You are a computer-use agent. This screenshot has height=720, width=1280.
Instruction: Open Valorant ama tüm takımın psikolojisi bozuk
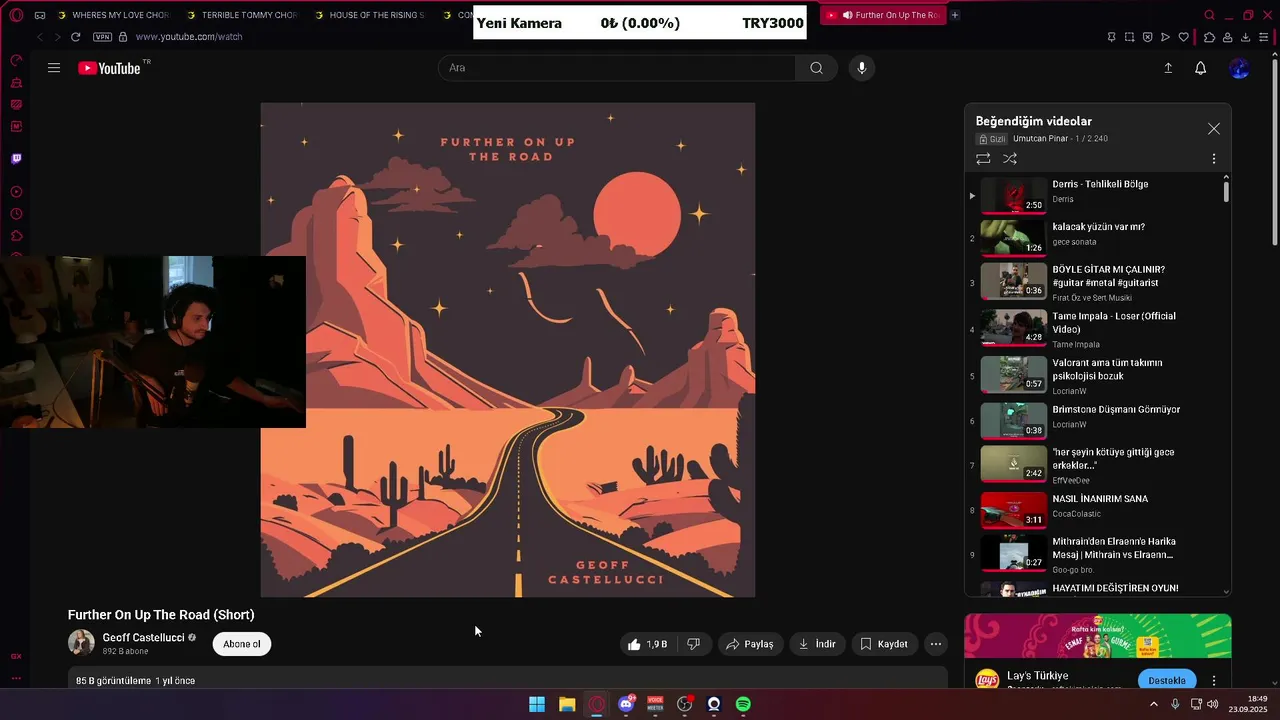(x=1096, y=376)
